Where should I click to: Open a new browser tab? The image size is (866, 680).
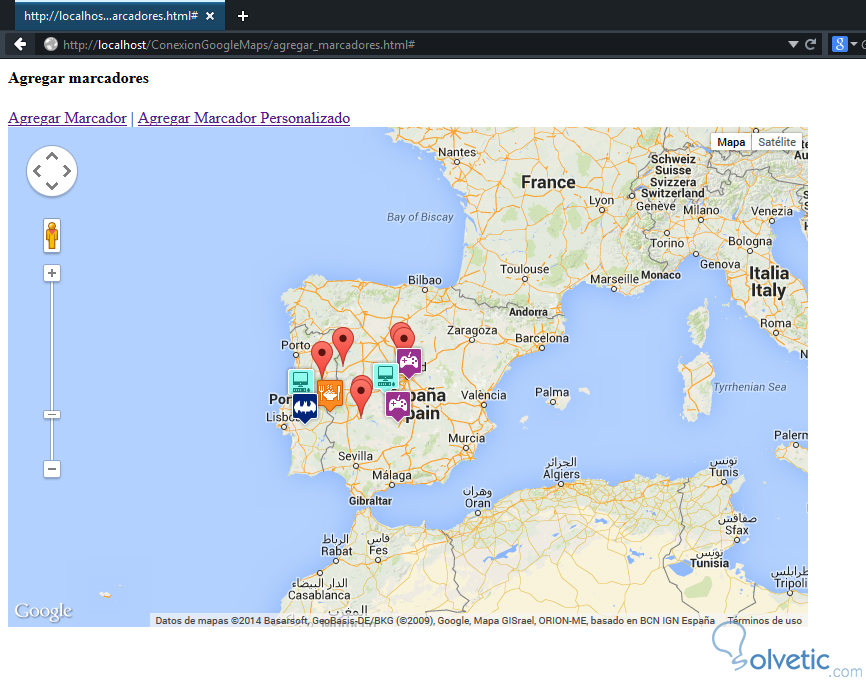[243, 15]
